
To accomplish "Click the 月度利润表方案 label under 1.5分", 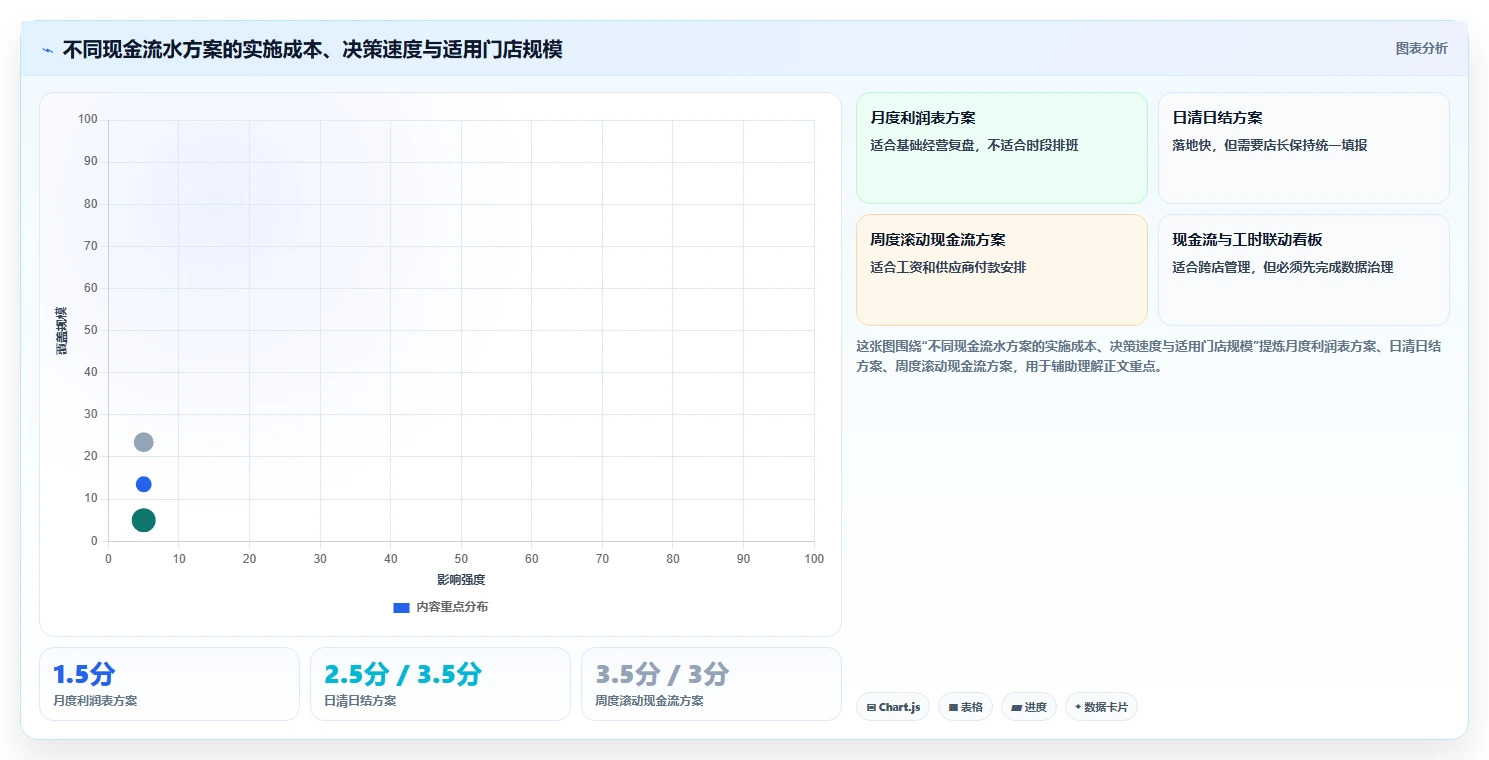I will click(95, 701).
